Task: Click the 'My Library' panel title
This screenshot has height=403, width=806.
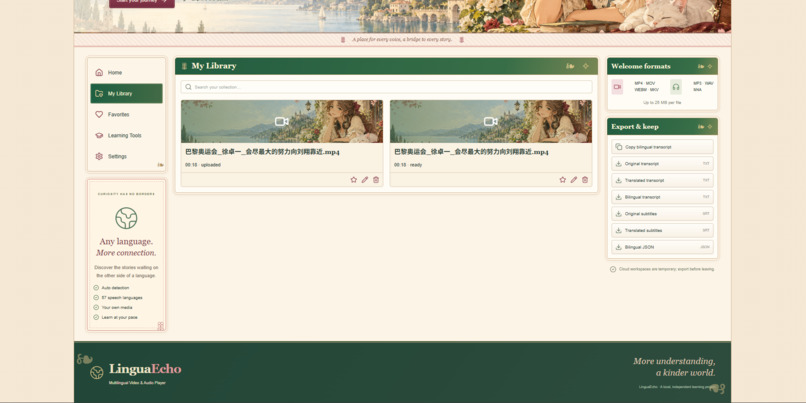Action: click(x=214, y=66)
